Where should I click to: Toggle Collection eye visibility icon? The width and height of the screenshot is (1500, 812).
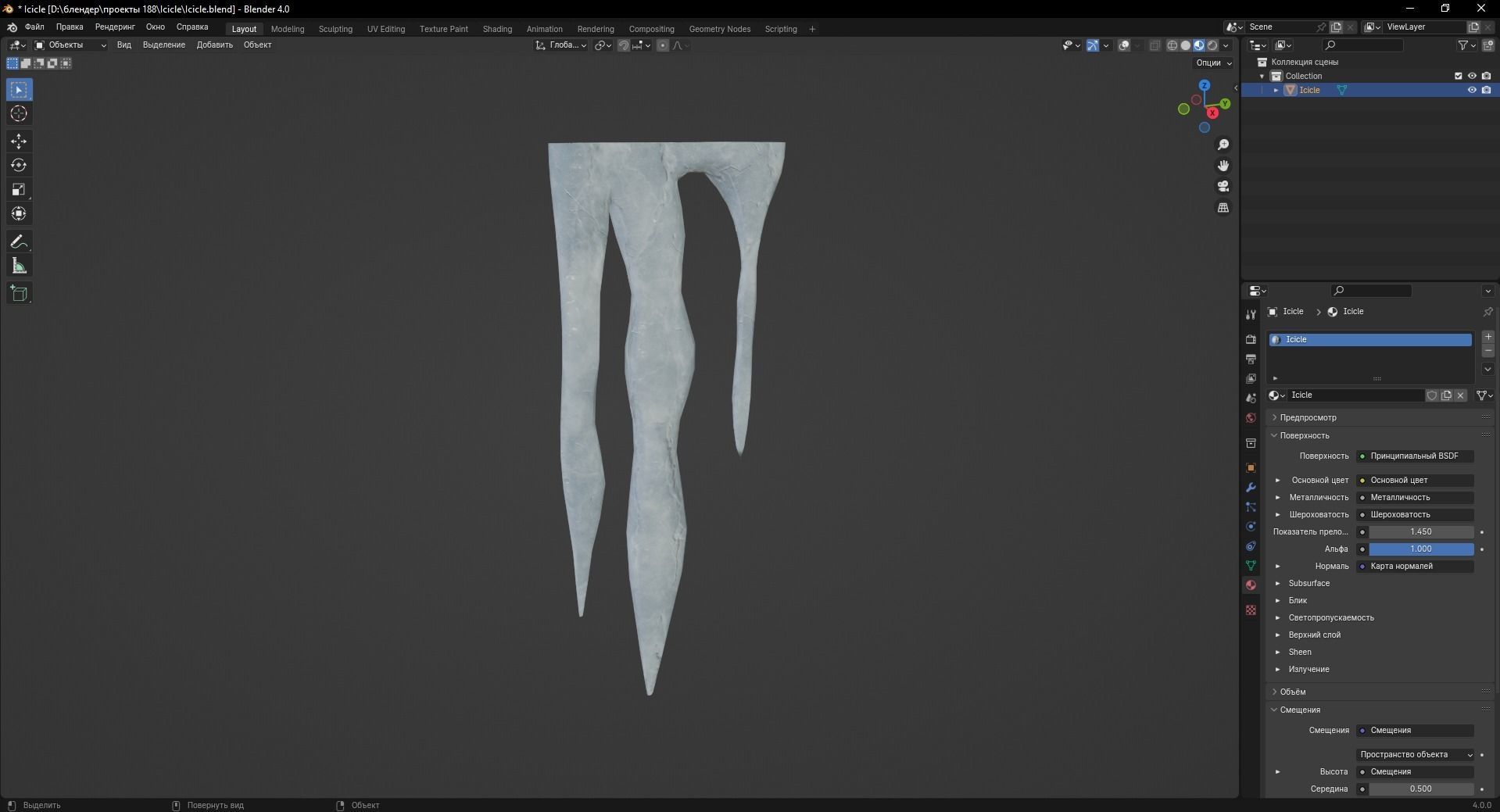click(1472, 76)
